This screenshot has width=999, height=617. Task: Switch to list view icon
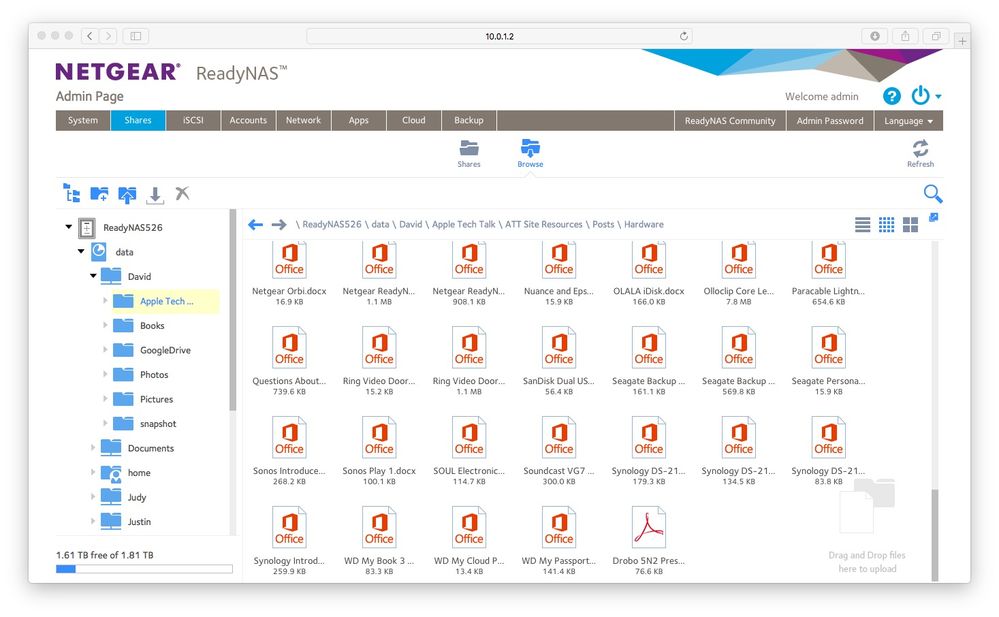[x=863, y=224]
